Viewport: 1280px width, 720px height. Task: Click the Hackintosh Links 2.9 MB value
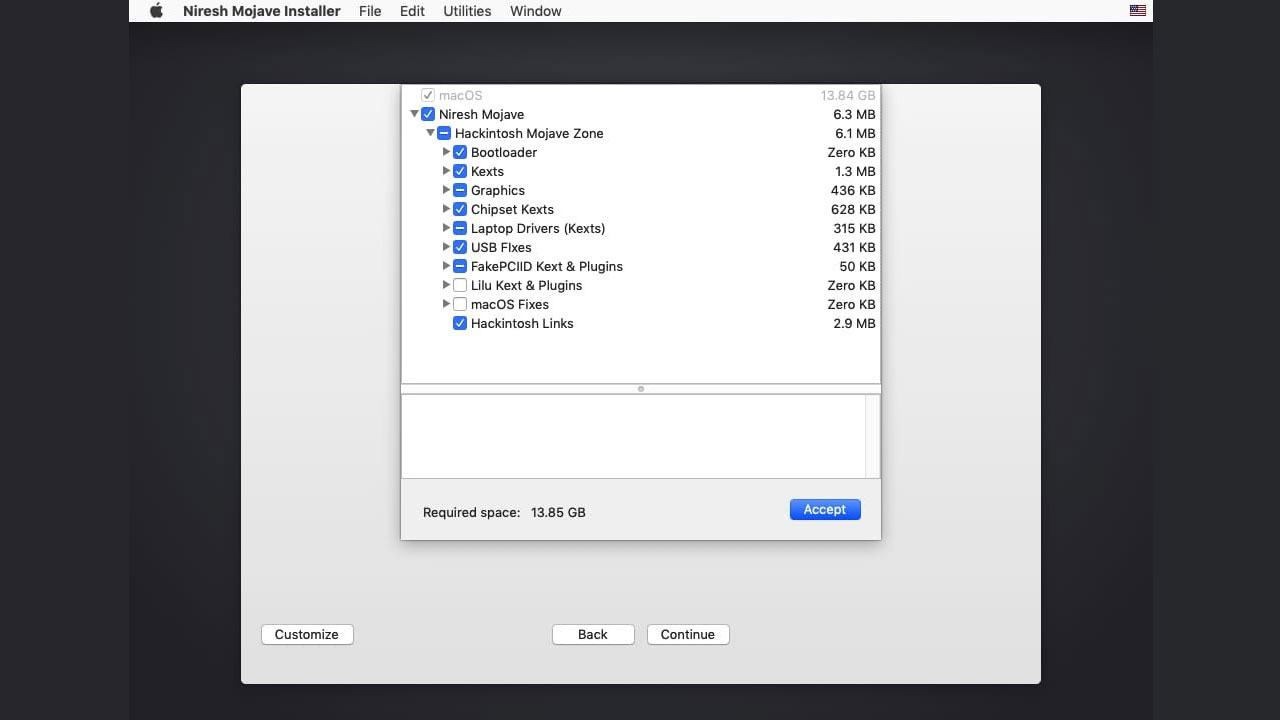(854, 323)
